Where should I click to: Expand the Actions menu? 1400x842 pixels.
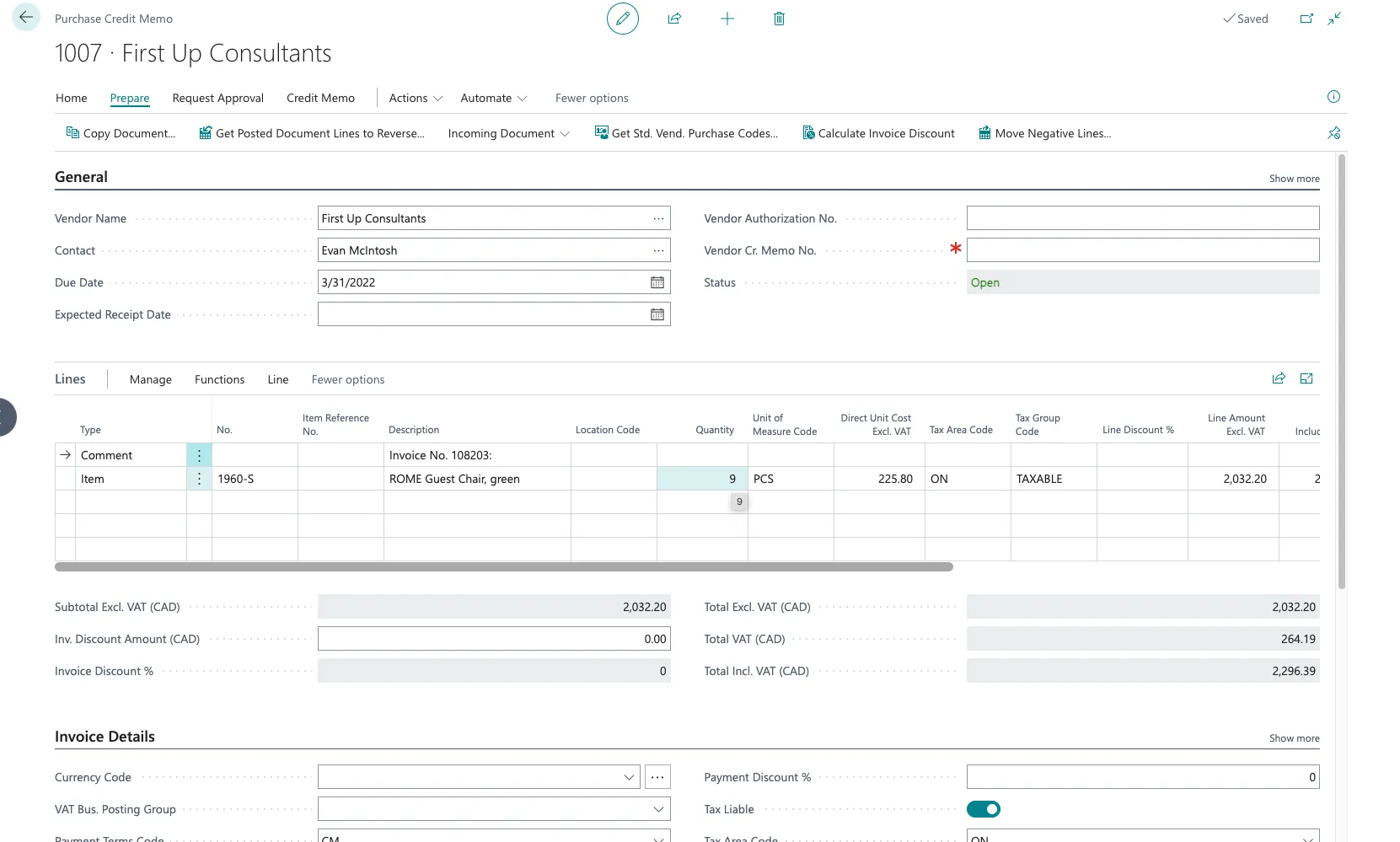point(416,98)
